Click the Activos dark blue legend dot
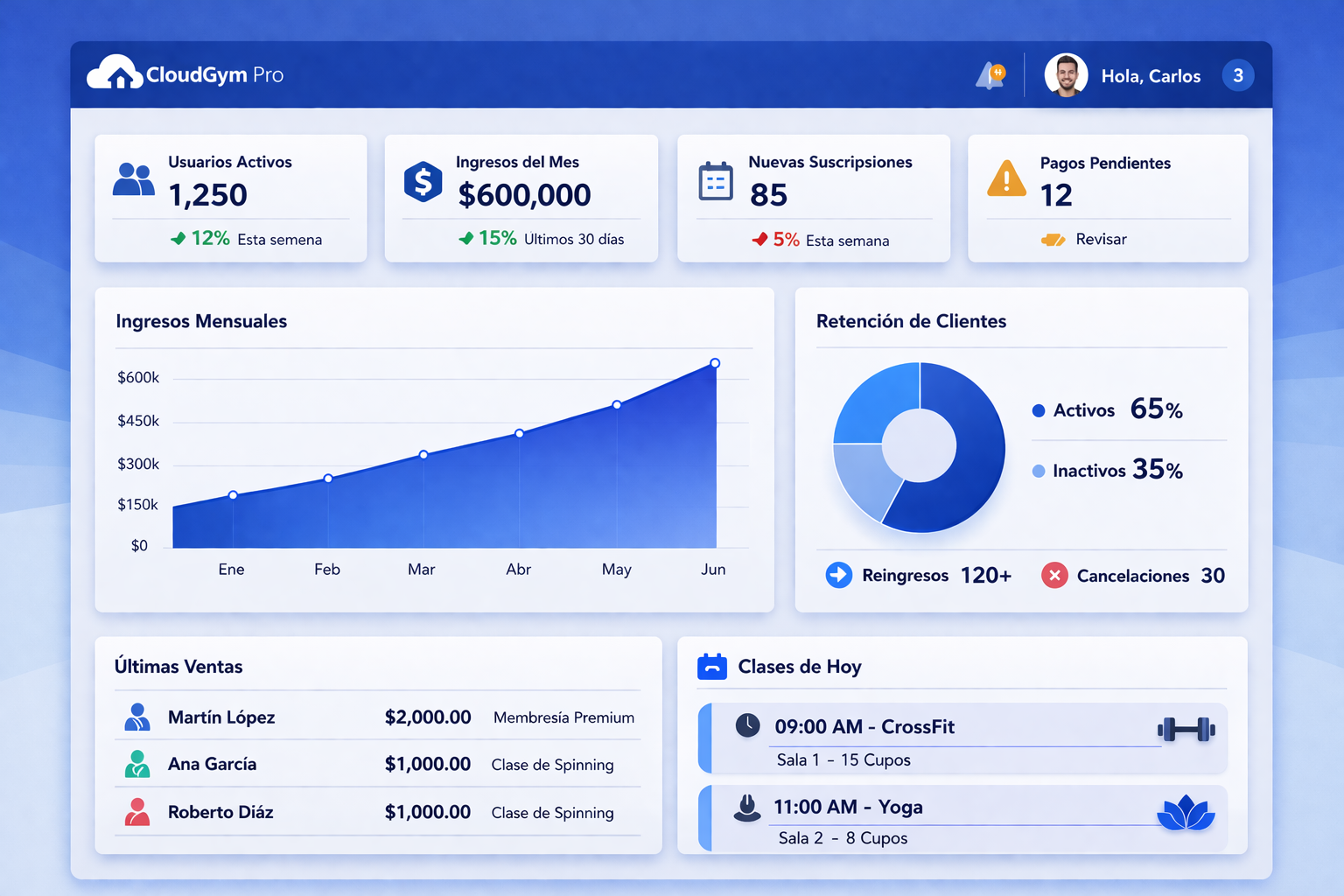The height and width of the screenshot is (896, 1344). pyautogui.click(x=1039, y=410)
